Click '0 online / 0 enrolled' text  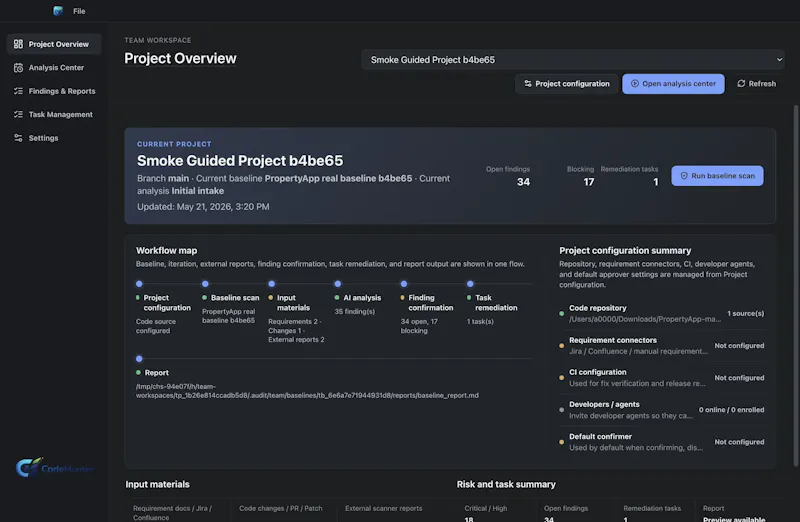(731, 410)
